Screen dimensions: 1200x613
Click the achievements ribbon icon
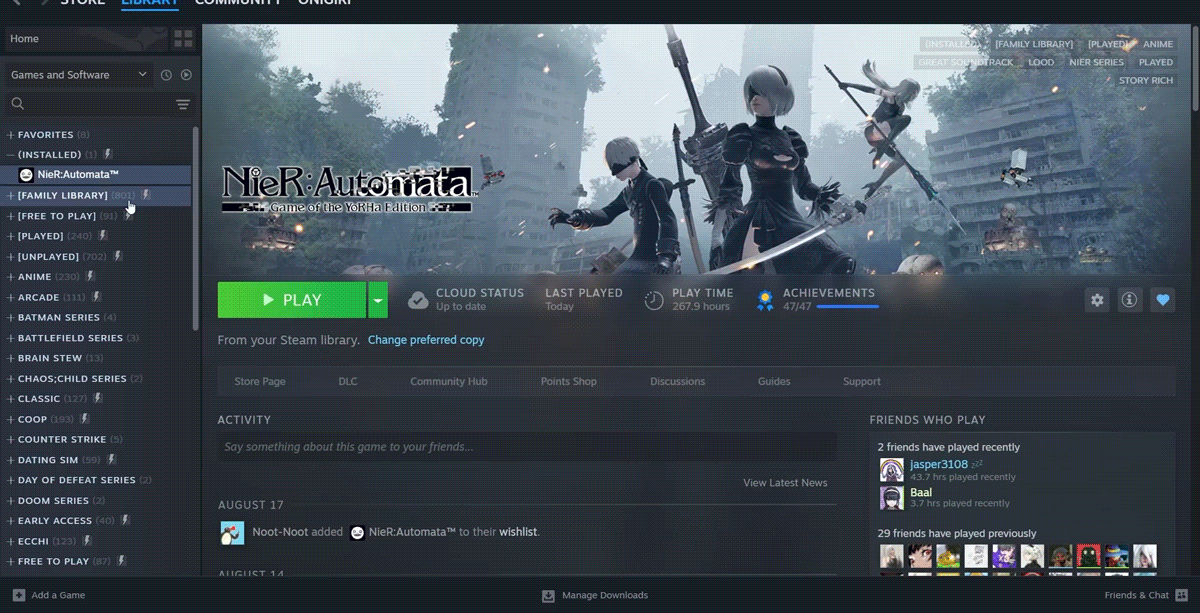point(765,300)
